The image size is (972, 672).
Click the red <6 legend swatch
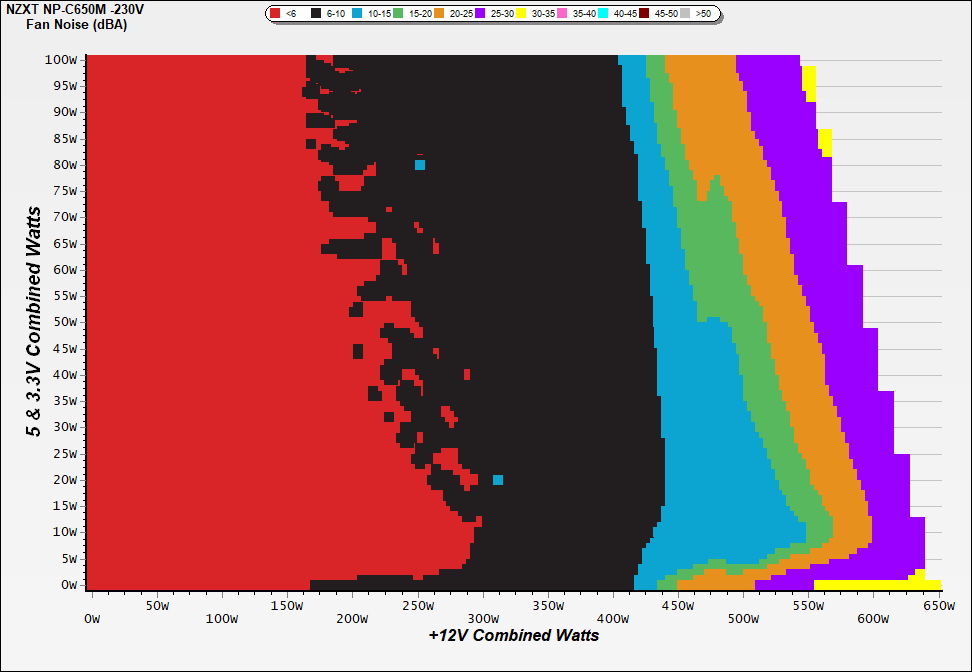275,14
